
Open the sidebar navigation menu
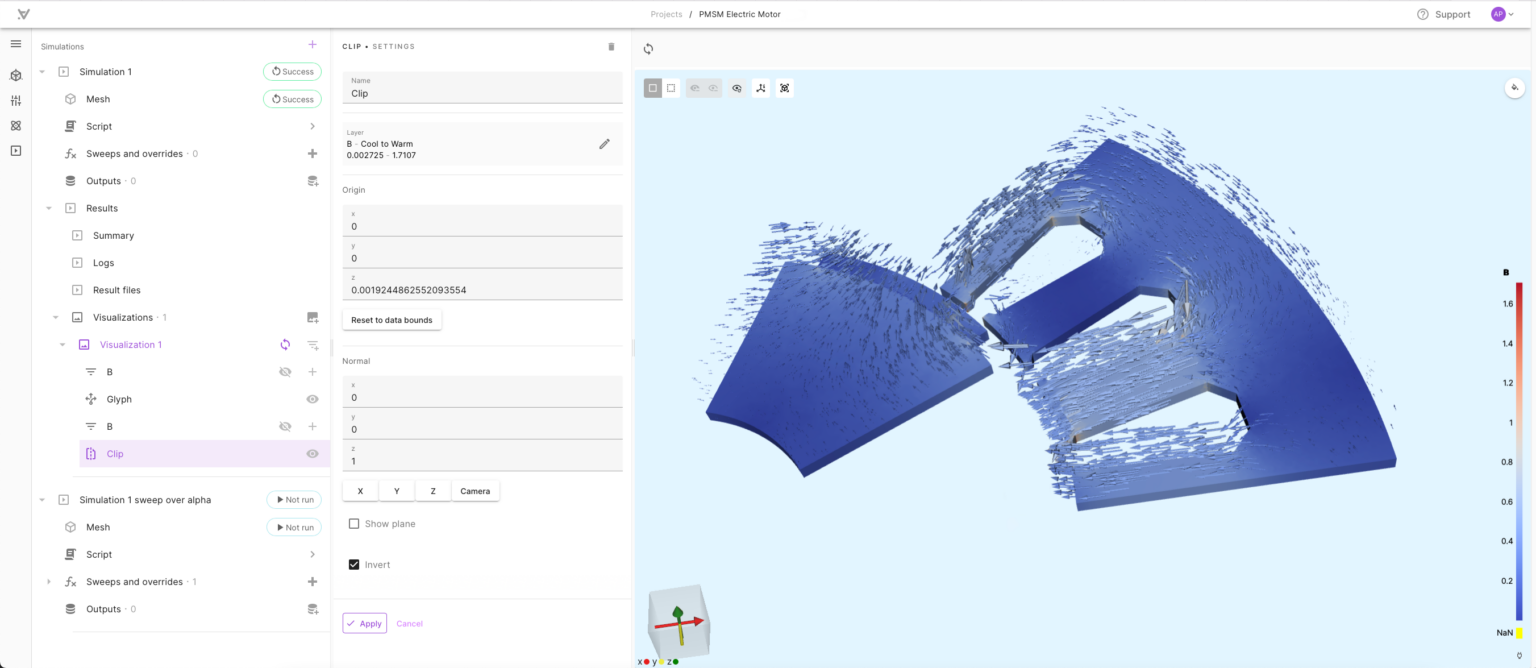16,43
